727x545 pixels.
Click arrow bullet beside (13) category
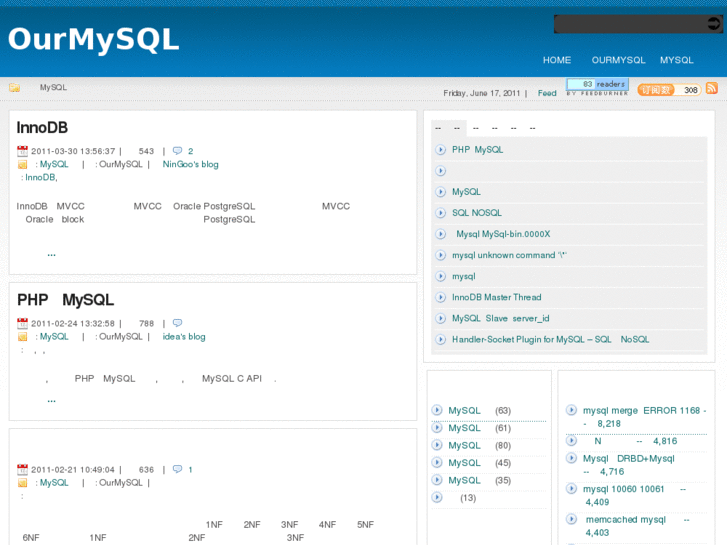437,497
